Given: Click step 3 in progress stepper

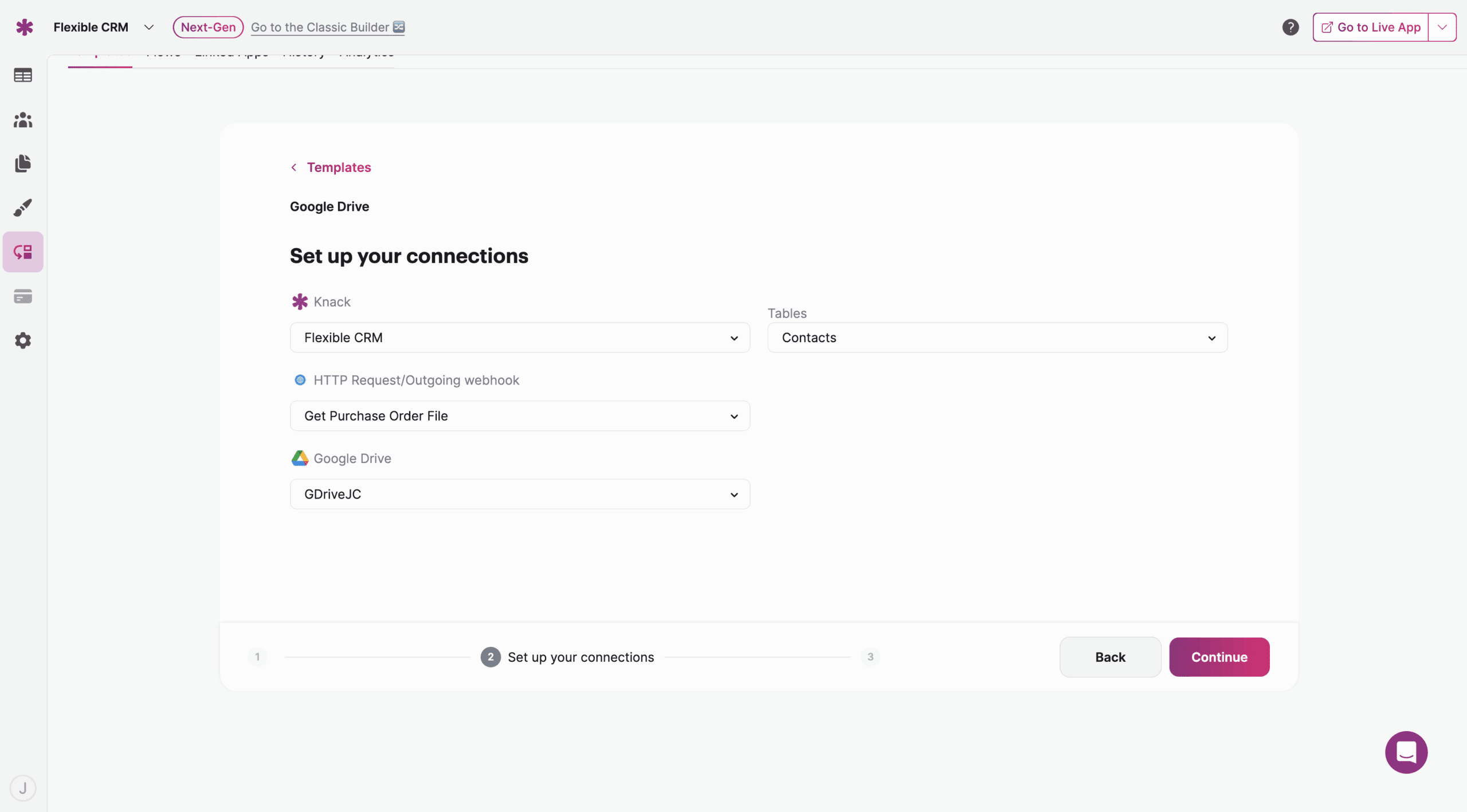Looking at the screenshot, I should pyautogui.click(x=870, y=657).
